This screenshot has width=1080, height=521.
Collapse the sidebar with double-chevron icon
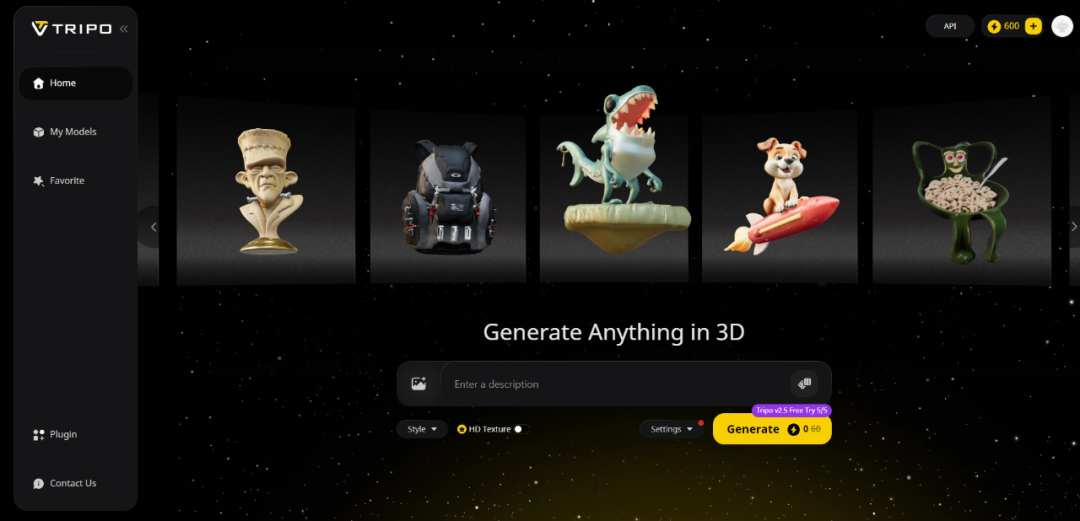tap(123, 29)
